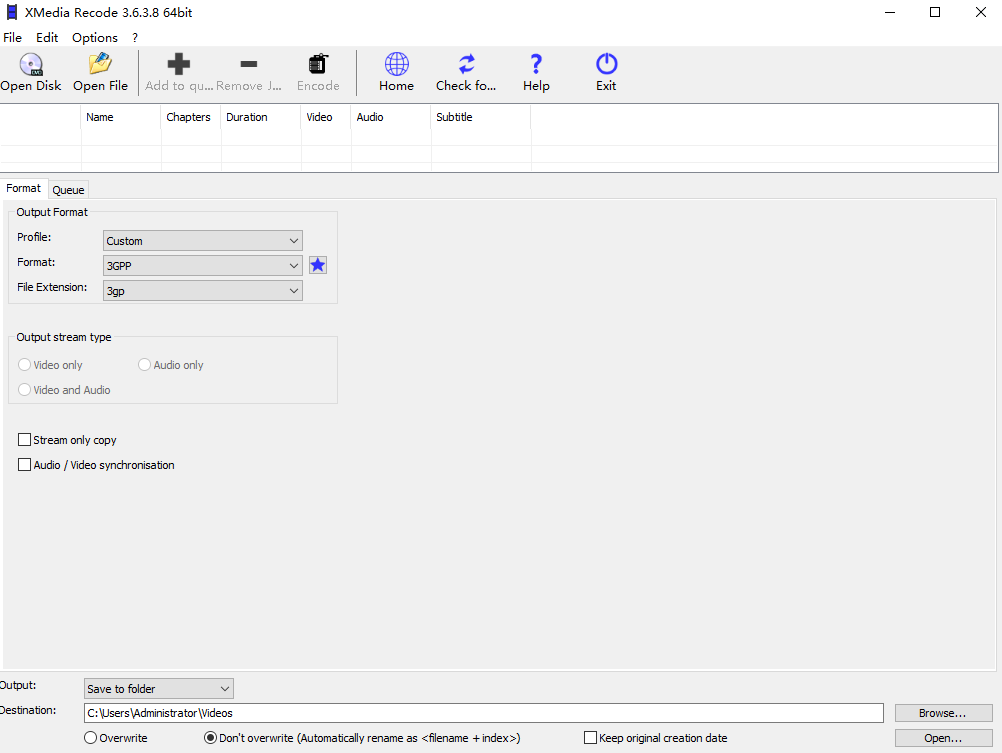Click the Chapters column header
Viewport: 1002px width, 753px height.
coord(191,117)
